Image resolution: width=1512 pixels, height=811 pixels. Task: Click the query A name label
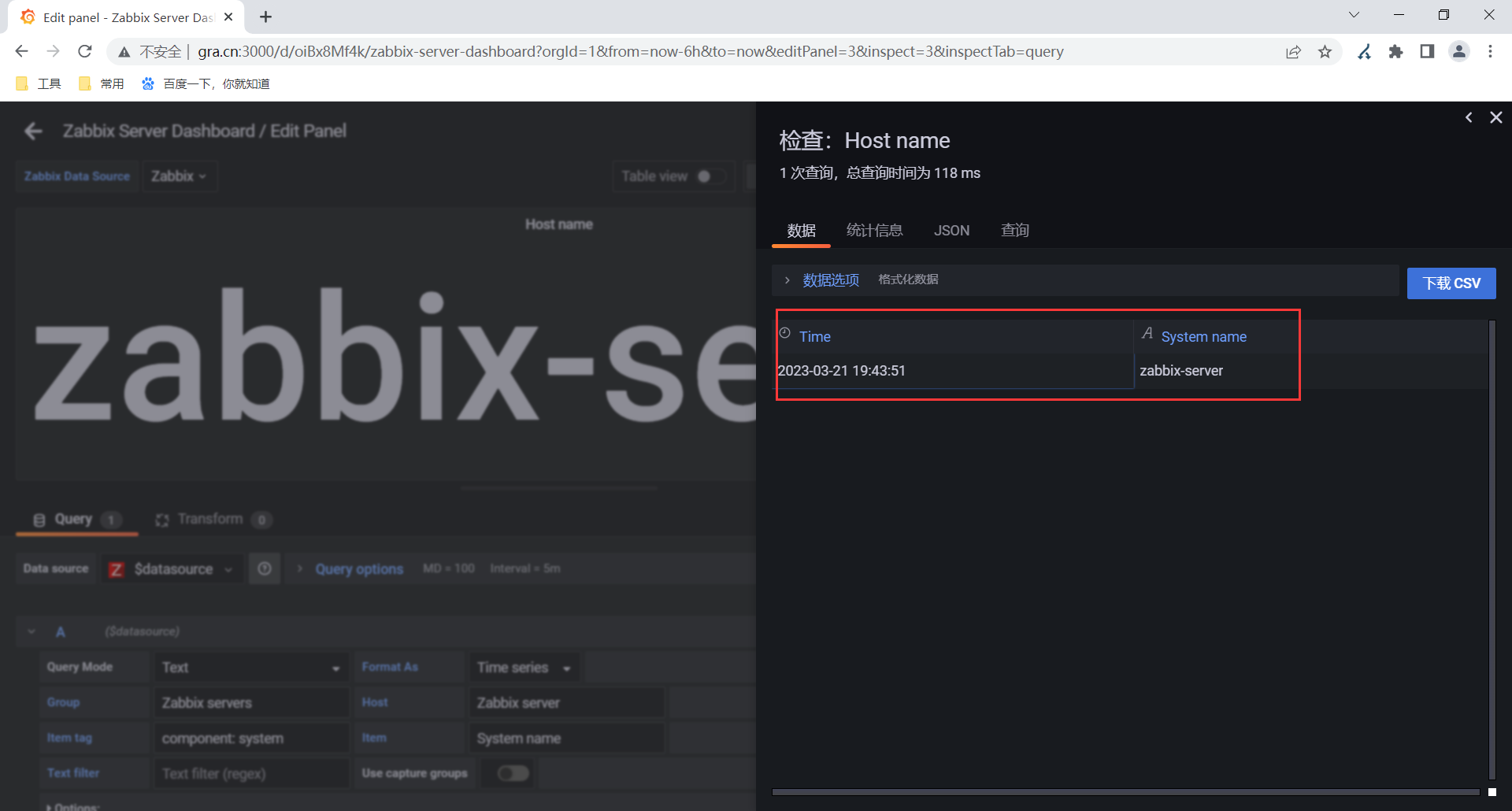pos(60,631)
